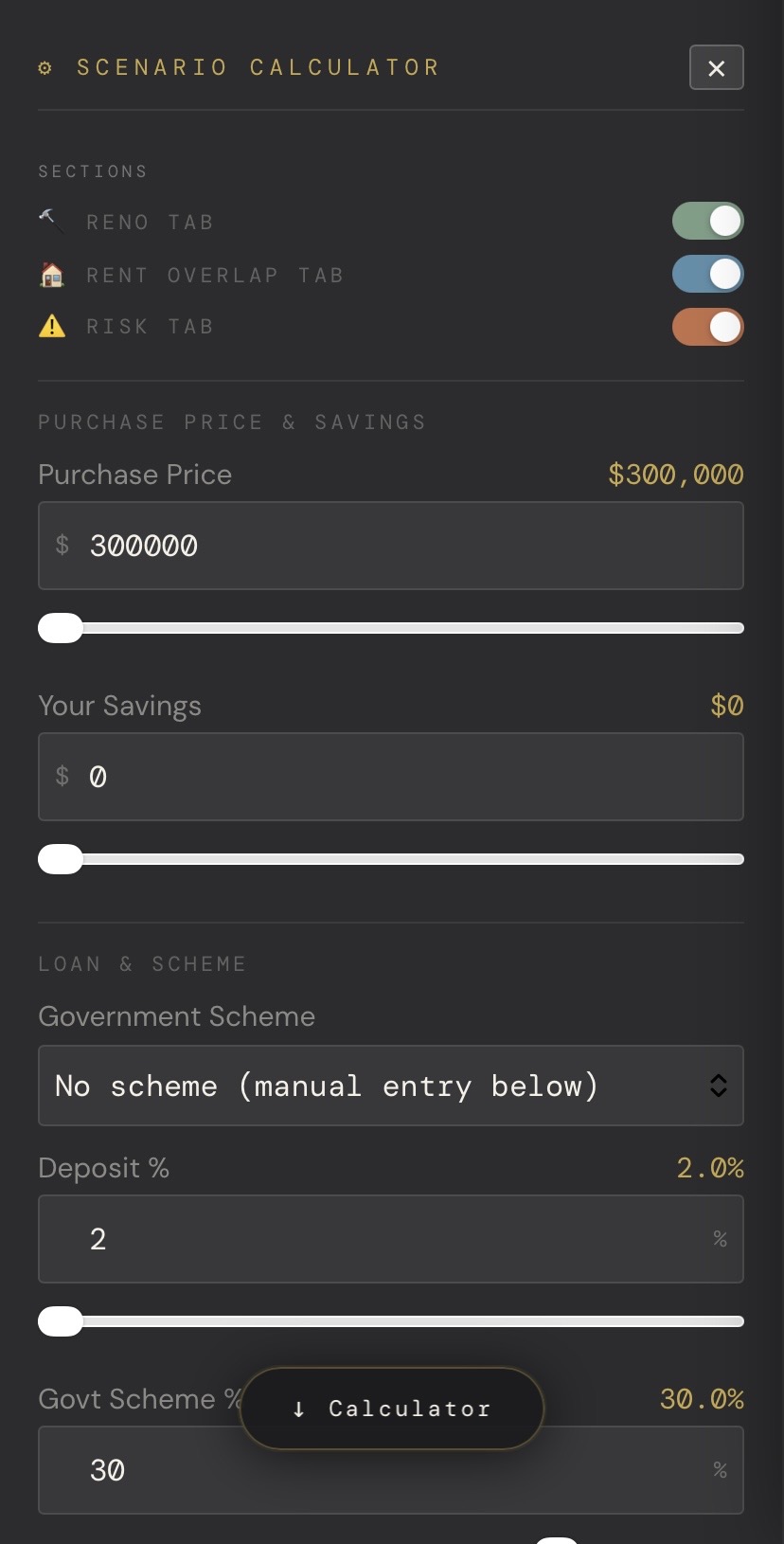Close the Scenario Calculator panel
Screen dimensions: 784x1544
pyautogui.click(x=716, y=67)
